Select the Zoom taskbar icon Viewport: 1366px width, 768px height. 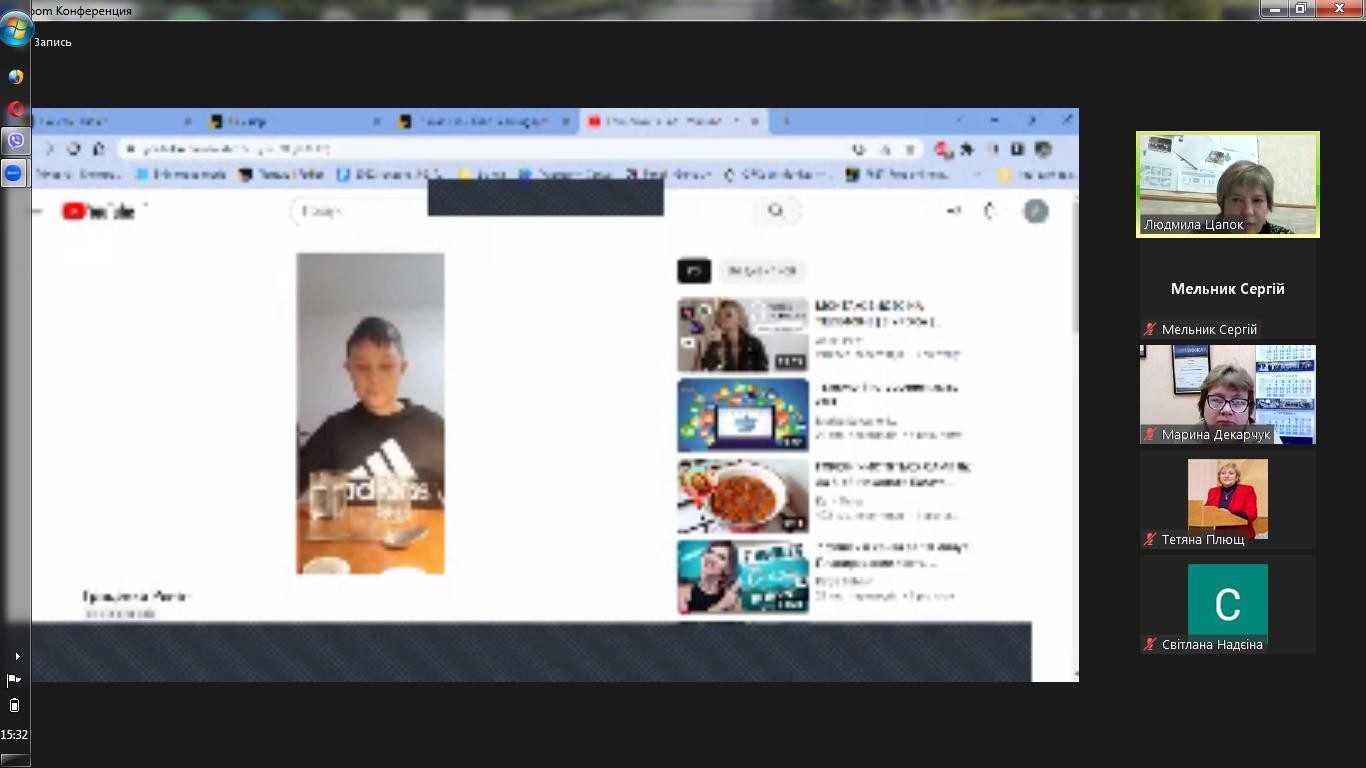coord(14,173)
